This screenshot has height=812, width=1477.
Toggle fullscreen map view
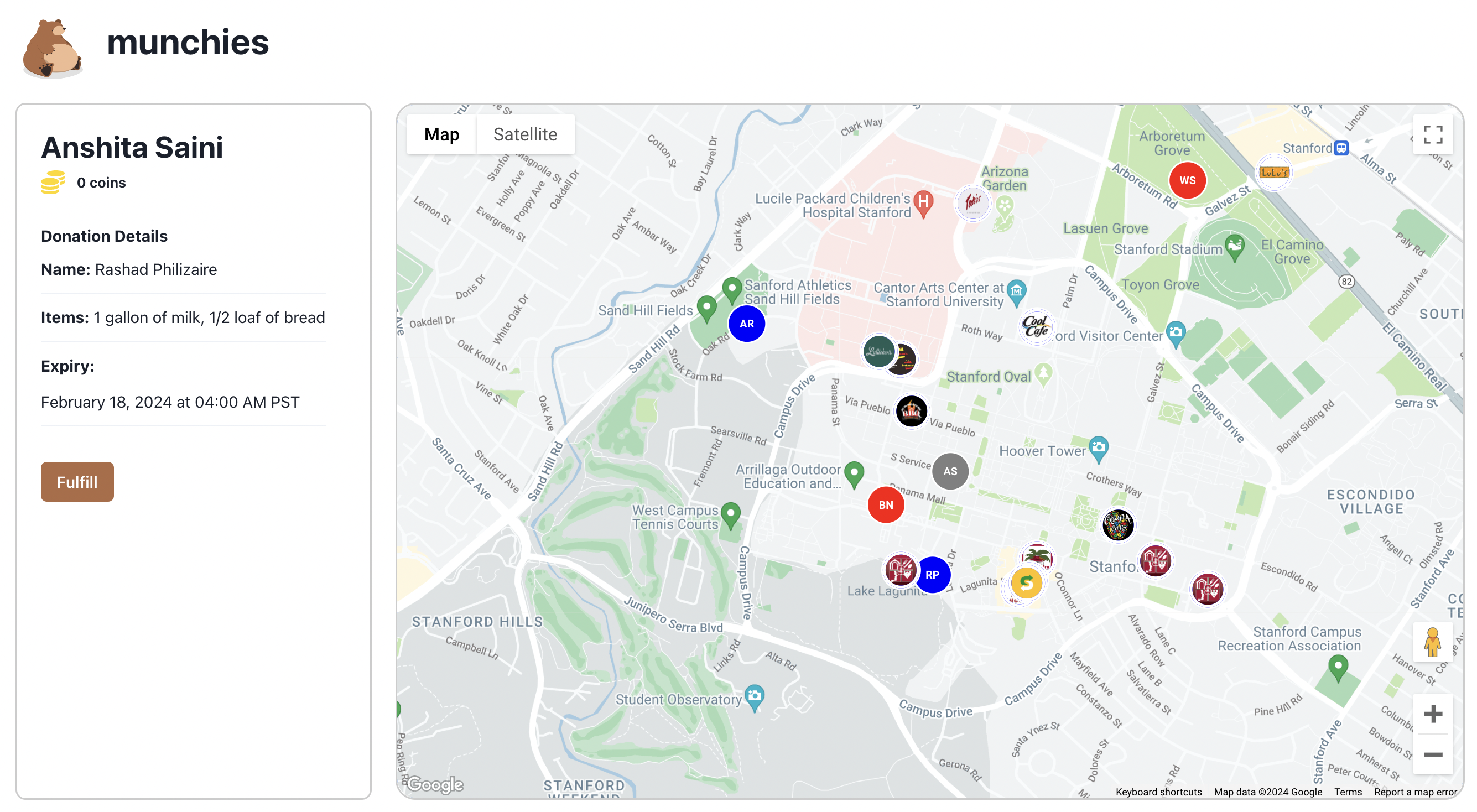(x=1432, y=135)
